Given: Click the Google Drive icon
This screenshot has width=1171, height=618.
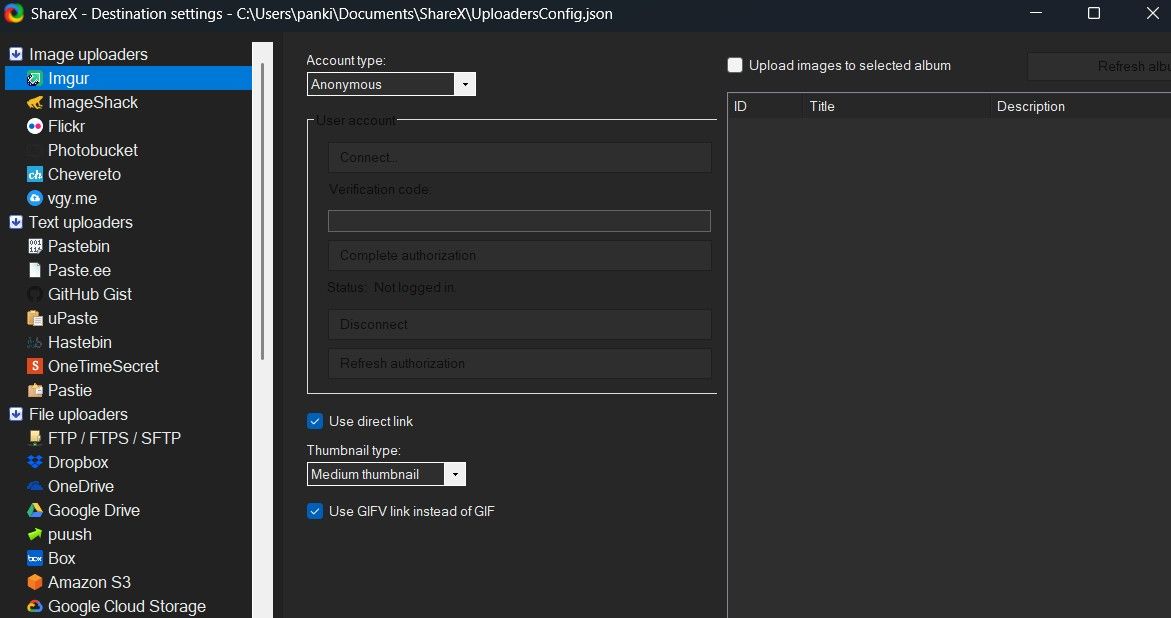Looking at the screenshot, I should click(34, 511).
